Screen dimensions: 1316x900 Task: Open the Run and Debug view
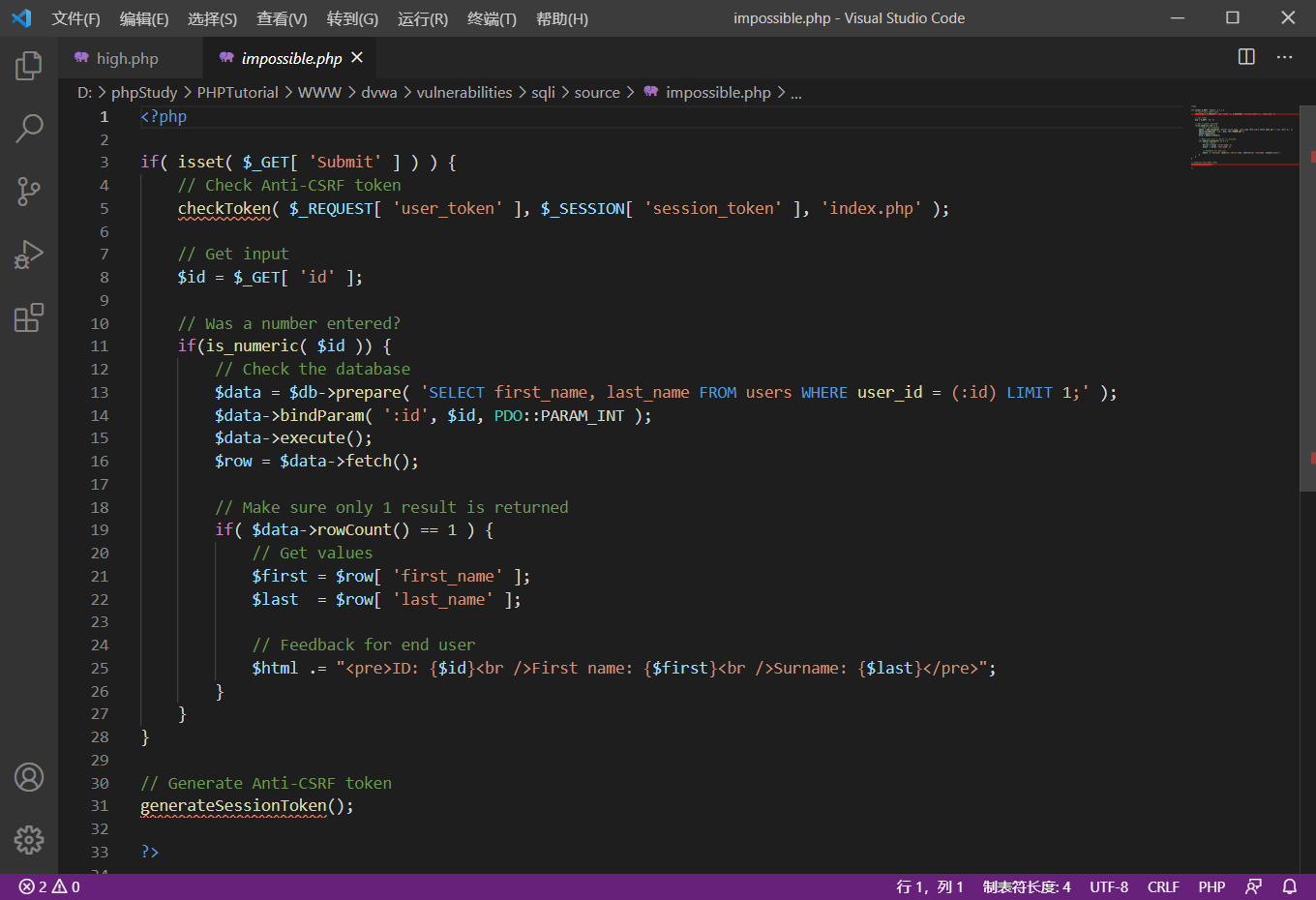[x=29, y=255]
